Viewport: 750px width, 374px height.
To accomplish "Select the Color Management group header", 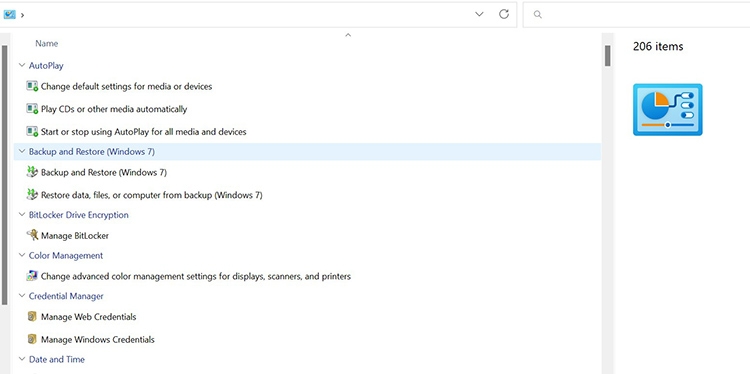I will pyautogui.click(x=66, y=255).
